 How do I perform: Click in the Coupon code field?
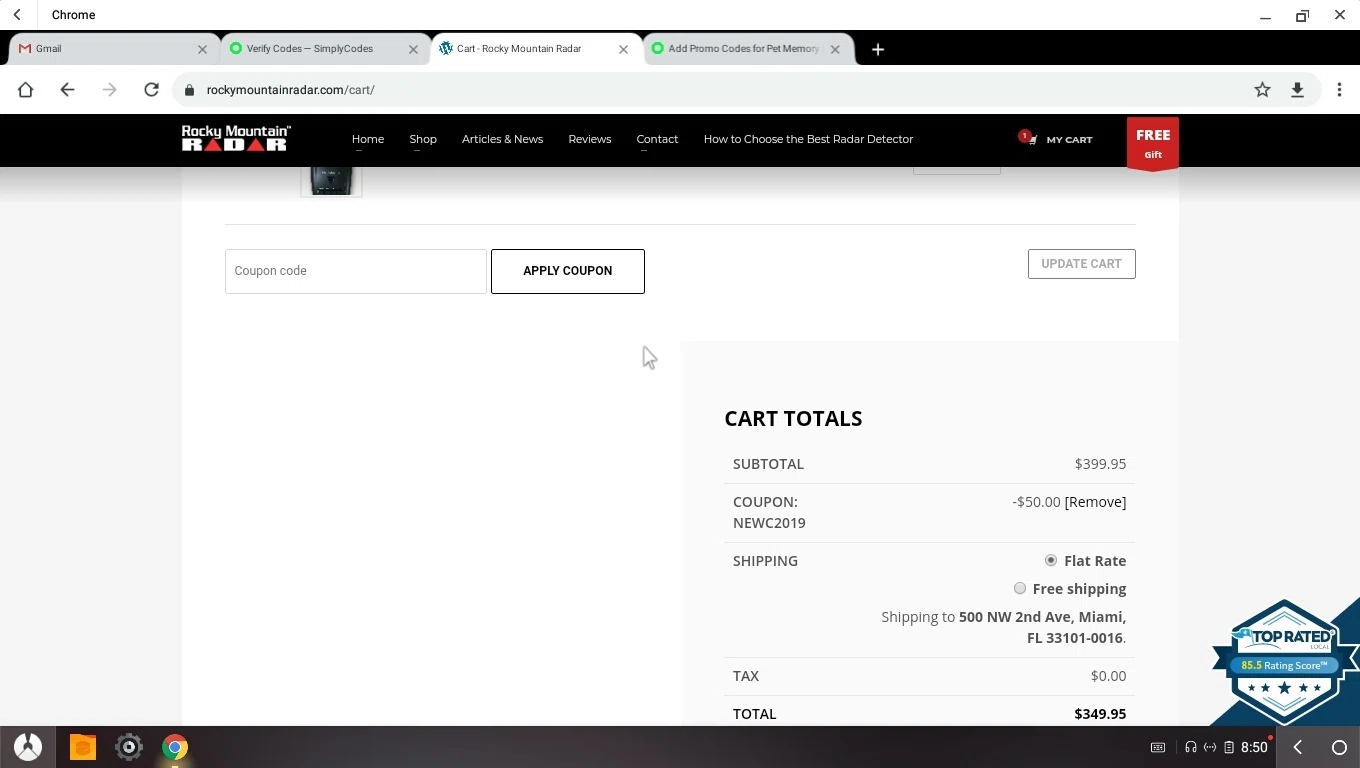[356, 271]
